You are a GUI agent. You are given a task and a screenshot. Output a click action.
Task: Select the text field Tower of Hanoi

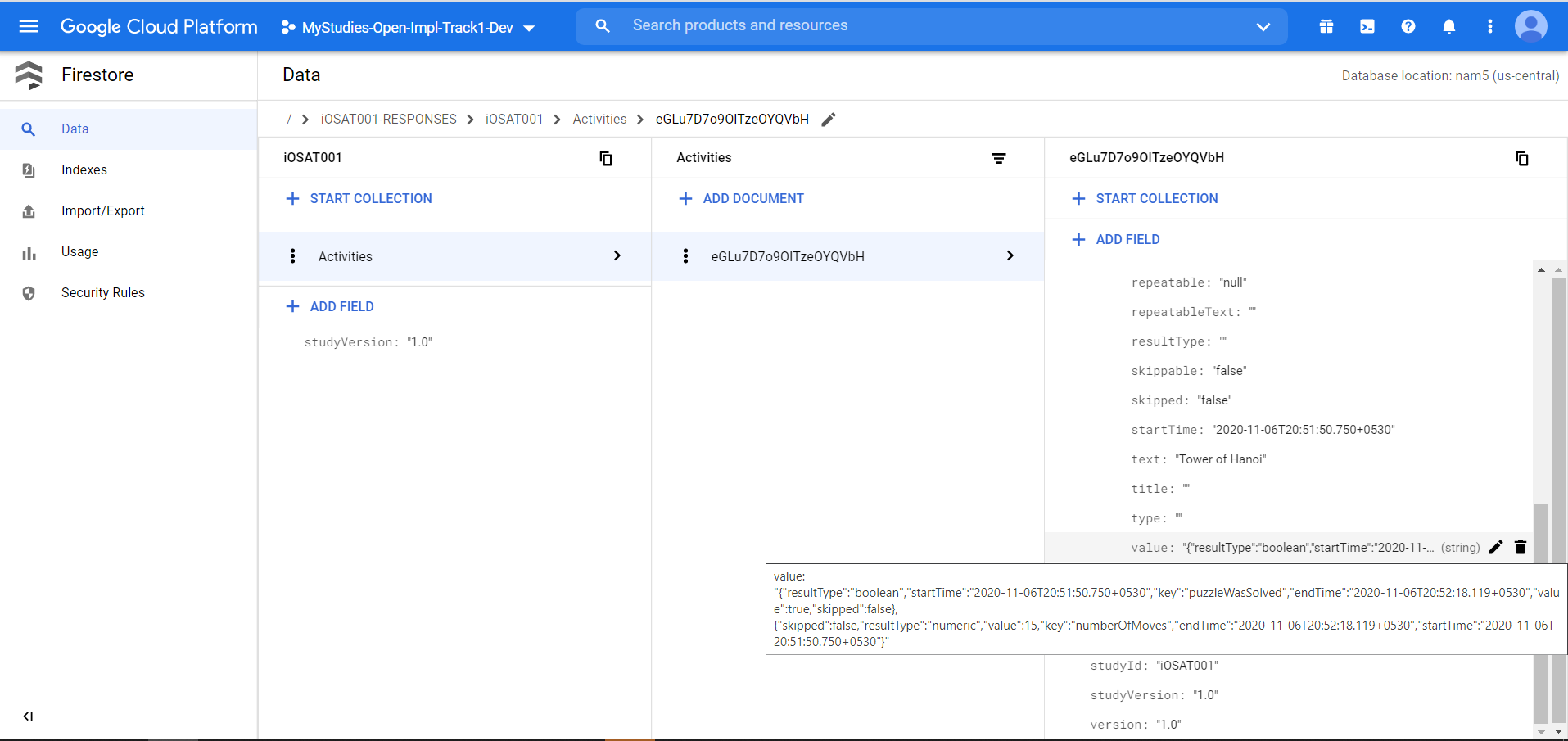(x=1199, y=459)
